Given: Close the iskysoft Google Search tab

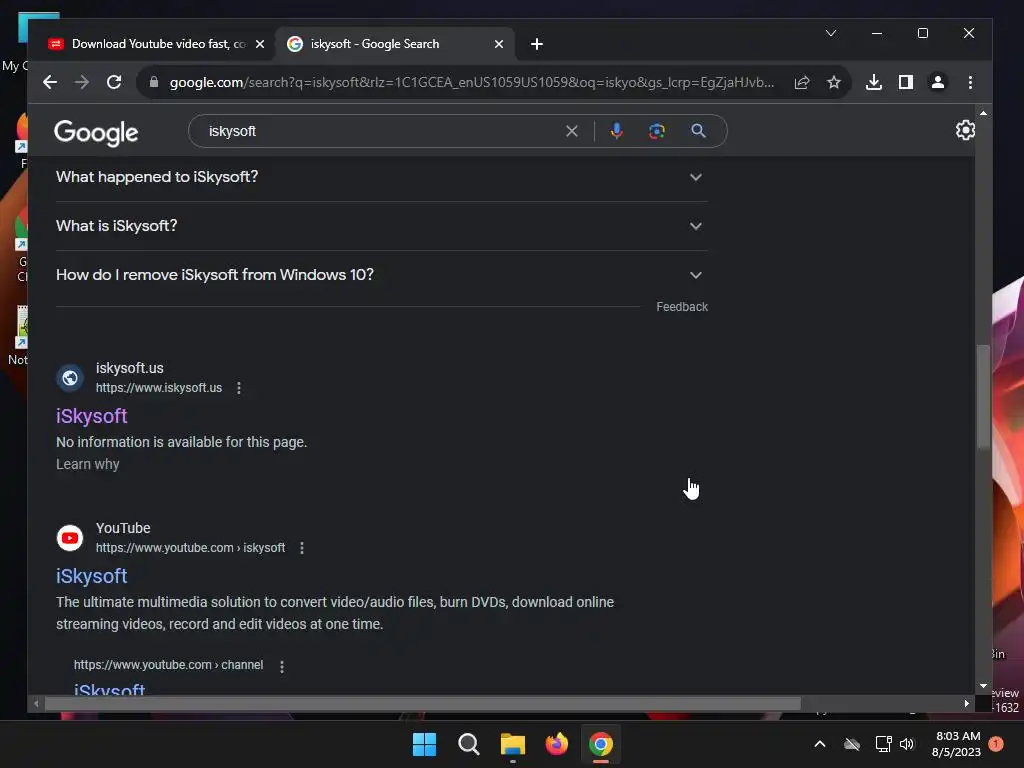Looking at the screenshot, I should [499, 44].
